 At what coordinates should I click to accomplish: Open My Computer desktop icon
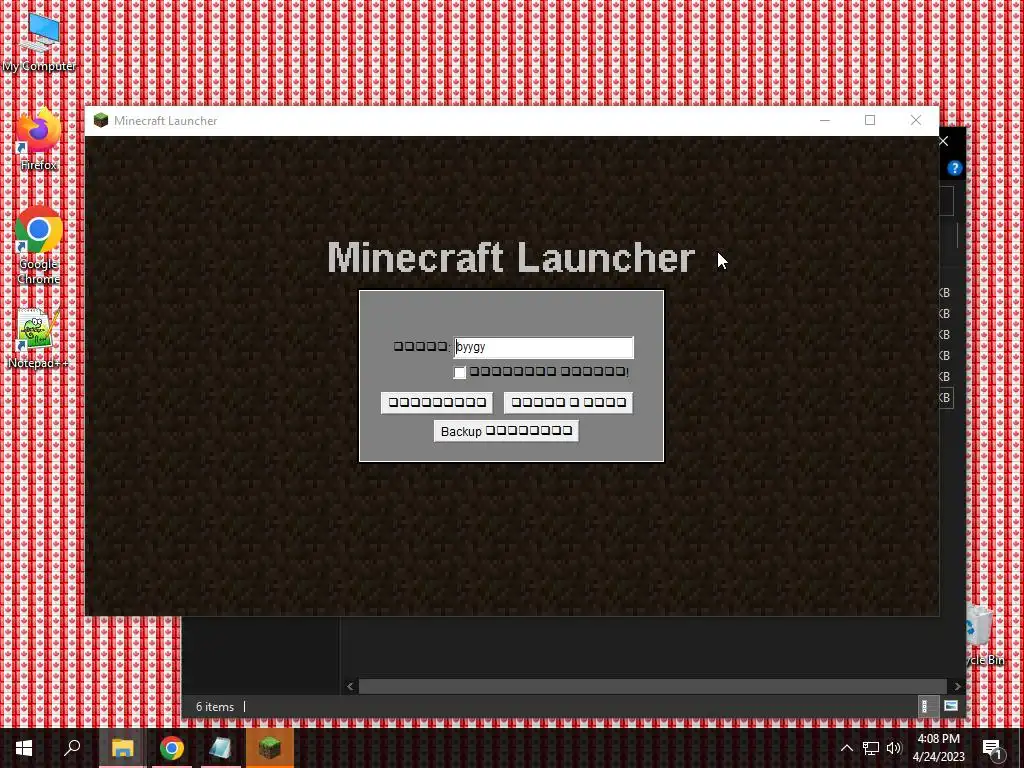(x=39, y=42)
